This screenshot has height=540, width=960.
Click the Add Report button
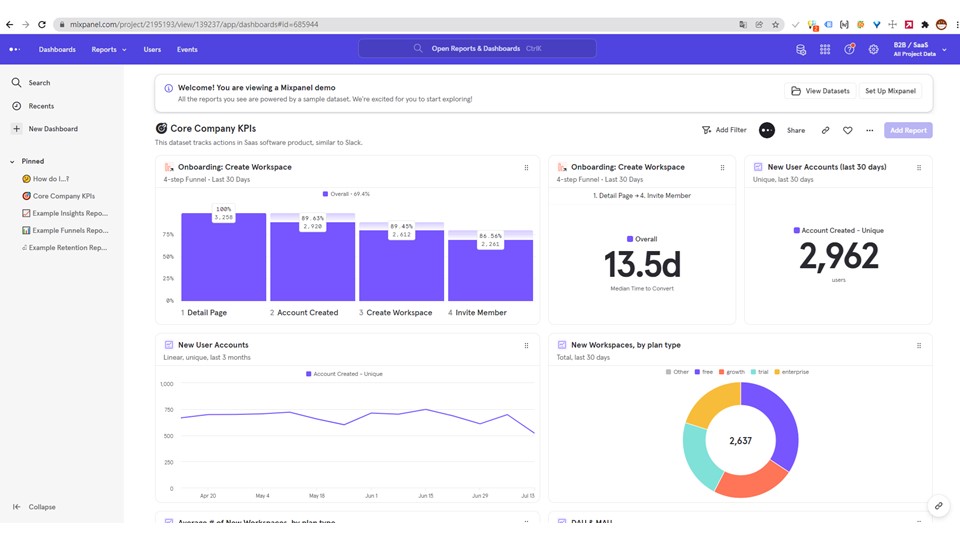[x=908, y=130]
